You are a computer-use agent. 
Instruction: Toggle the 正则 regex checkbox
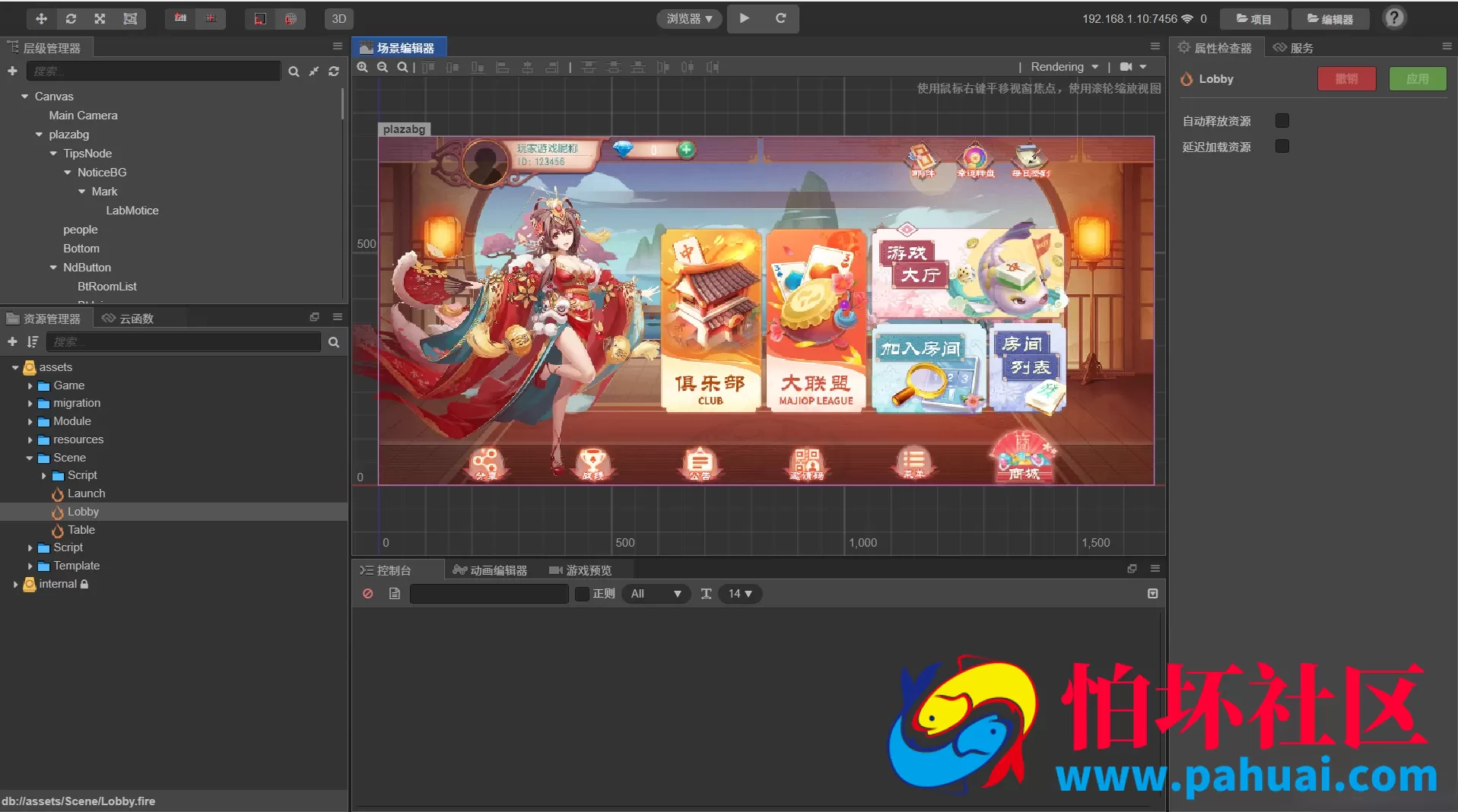pyautogui.click(x=582, y=594)
